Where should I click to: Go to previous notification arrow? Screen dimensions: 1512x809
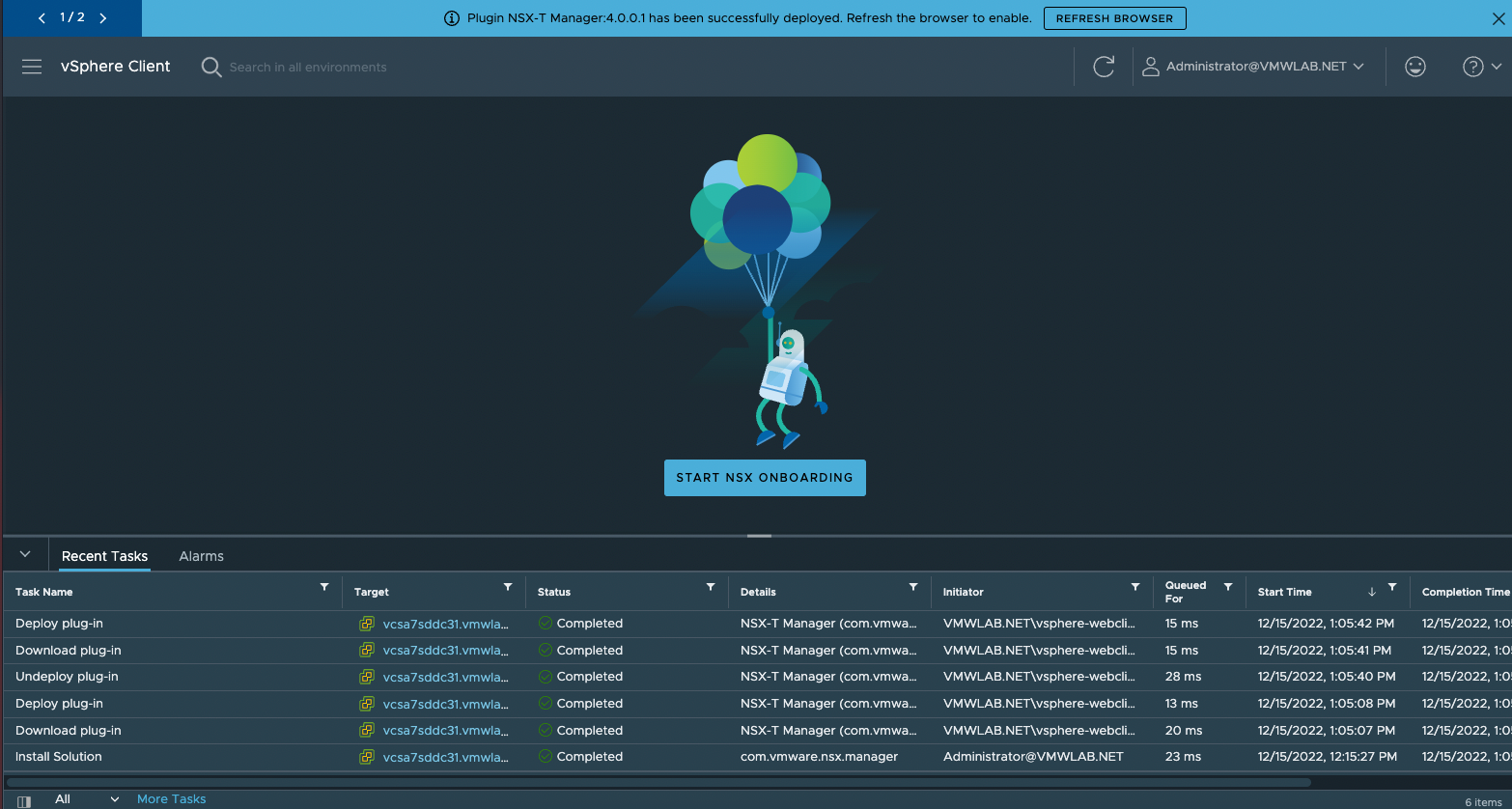point(42,18)
